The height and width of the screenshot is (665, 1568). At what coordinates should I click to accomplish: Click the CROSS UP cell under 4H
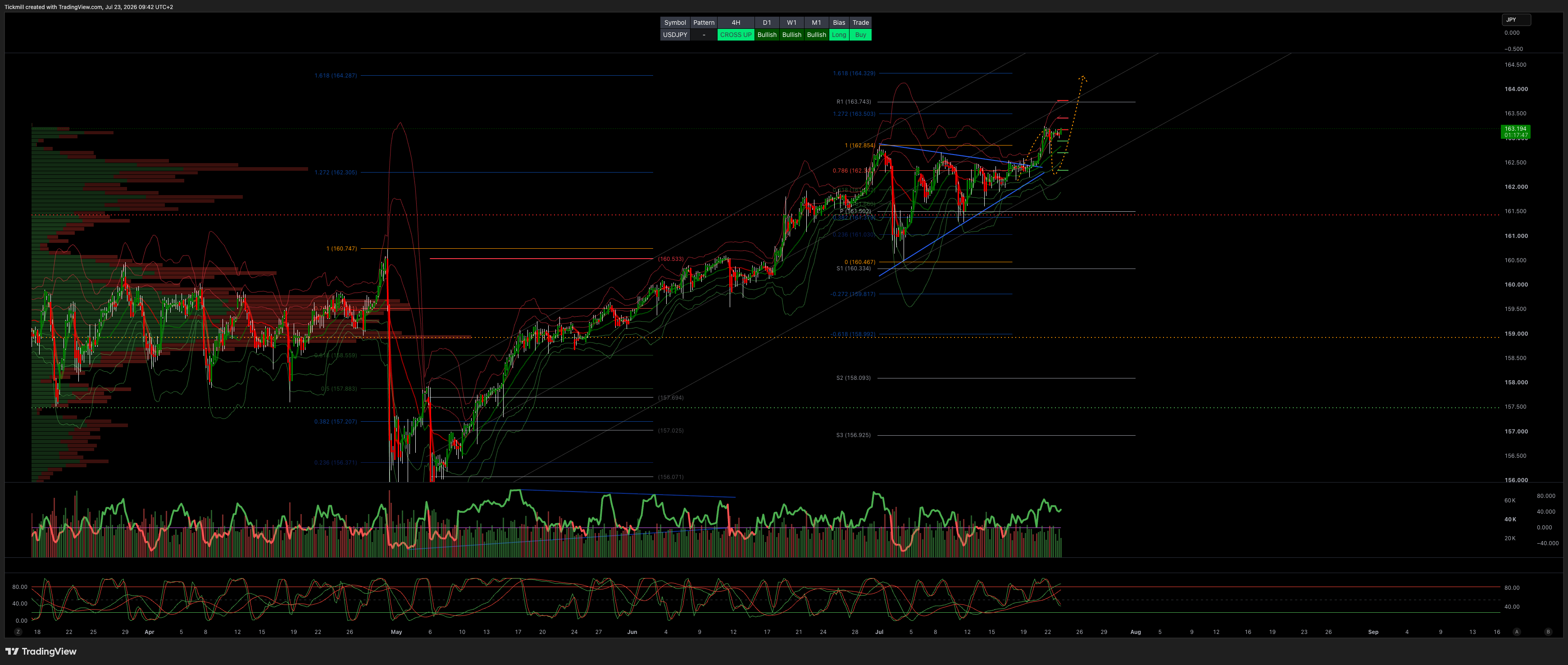point(735,35)
